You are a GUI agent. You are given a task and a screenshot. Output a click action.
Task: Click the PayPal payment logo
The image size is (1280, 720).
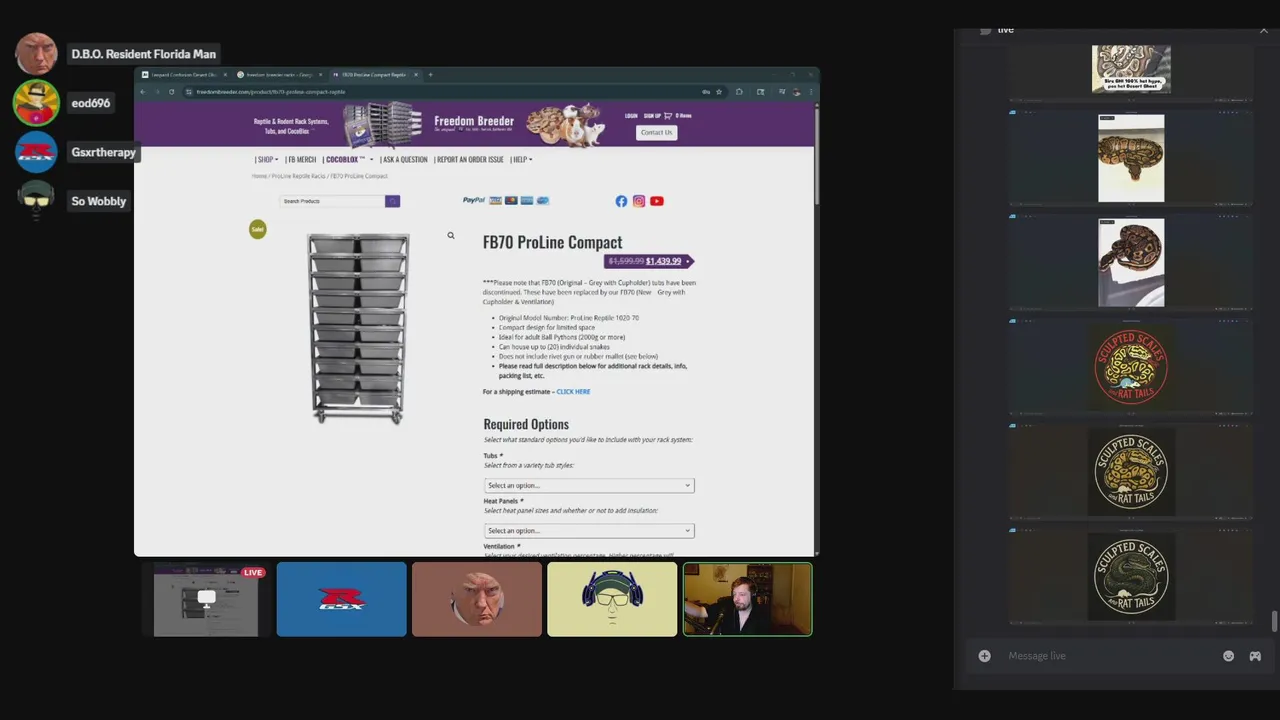pyautogui.click(x=473, y=201)
